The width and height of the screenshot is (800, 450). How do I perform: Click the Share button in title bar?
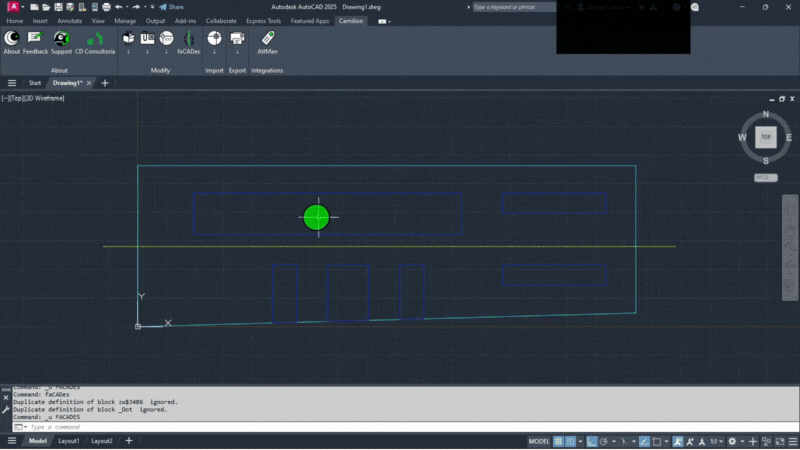point(171,7)
